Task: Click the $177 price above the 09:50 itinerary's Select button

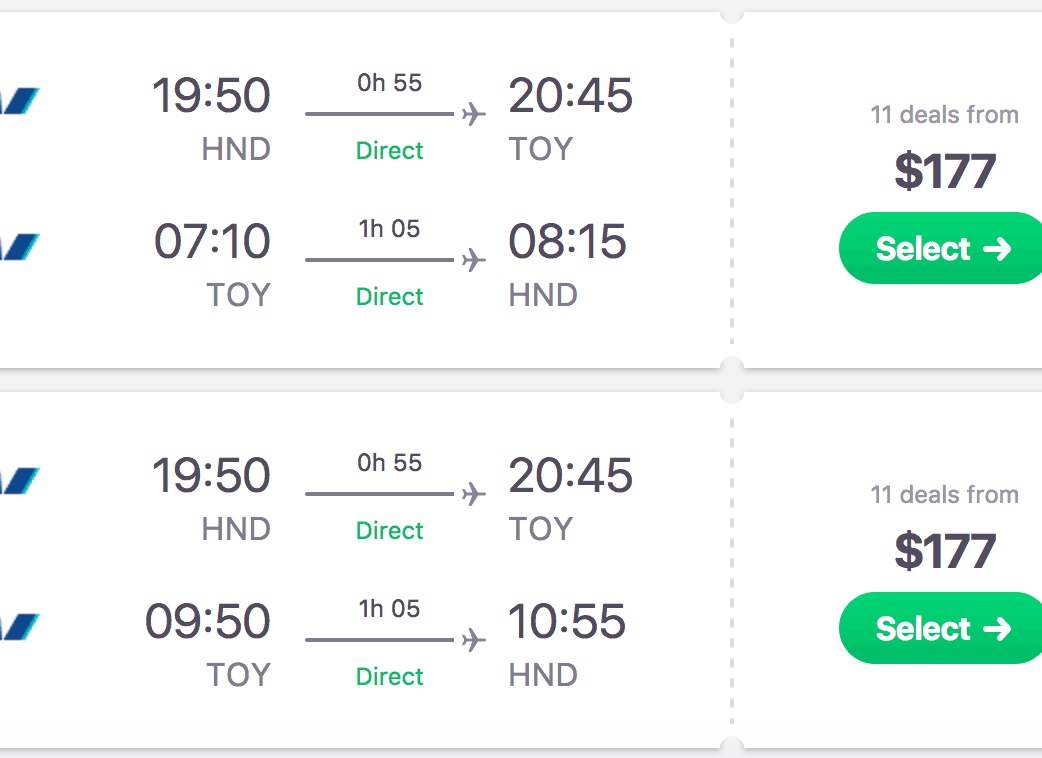Action: point(945,551)
